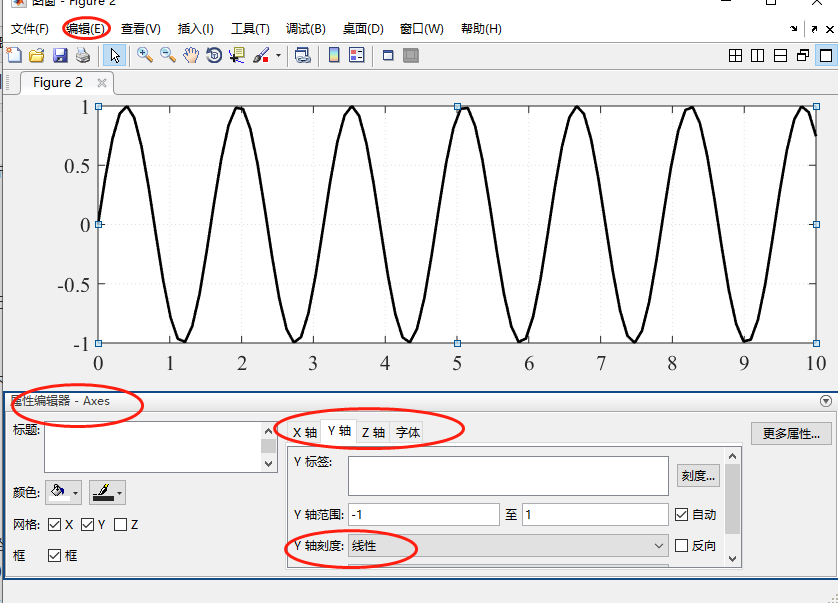Switch to the Z 轴 tab
838x603 pixels.
pyautogui.click(x=373, y=432)
